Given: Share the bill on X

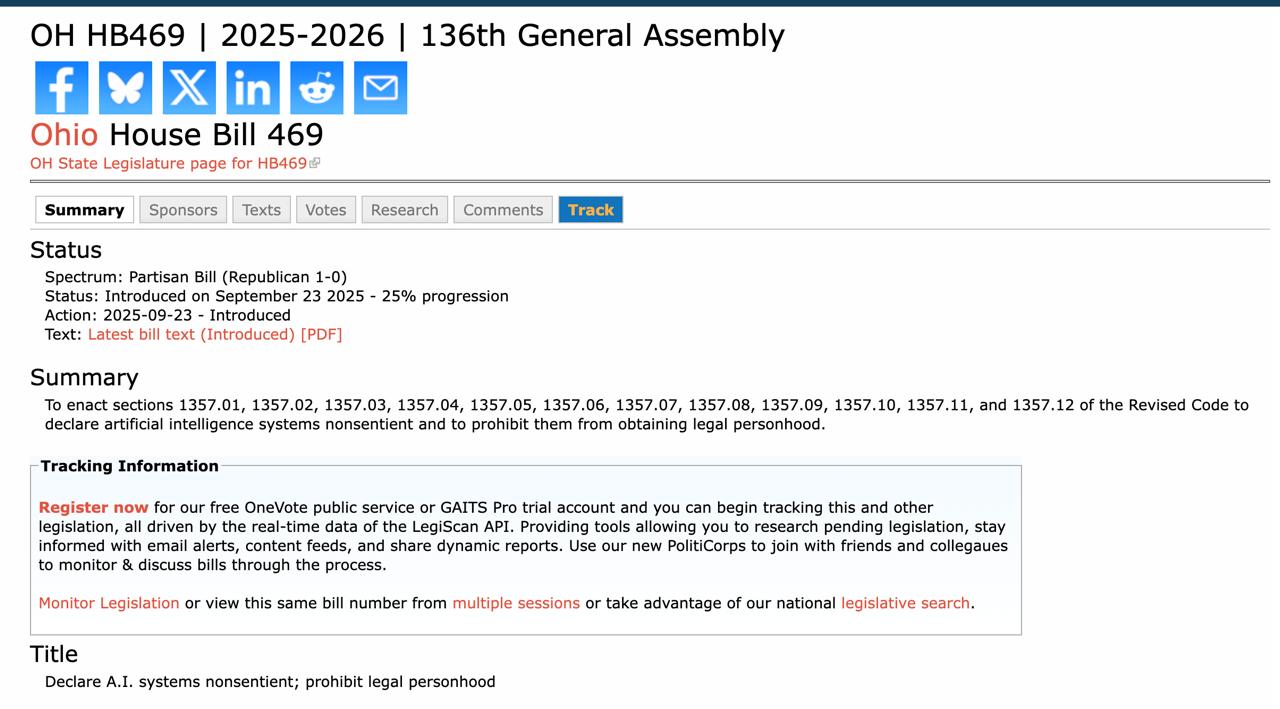Looking at the screenshot, I should (x=189, y=88).
